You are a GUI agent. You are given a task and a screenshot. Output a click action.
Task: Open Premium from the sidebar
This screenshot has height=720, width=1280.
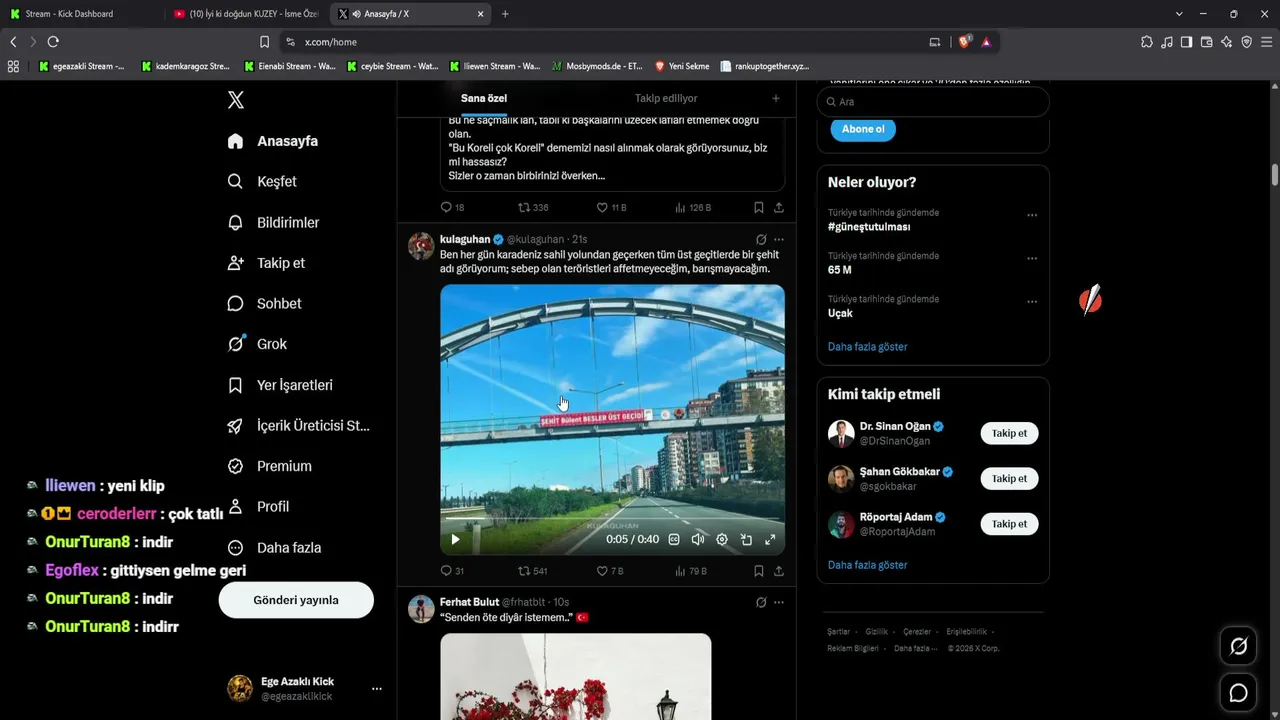(269, 466)
